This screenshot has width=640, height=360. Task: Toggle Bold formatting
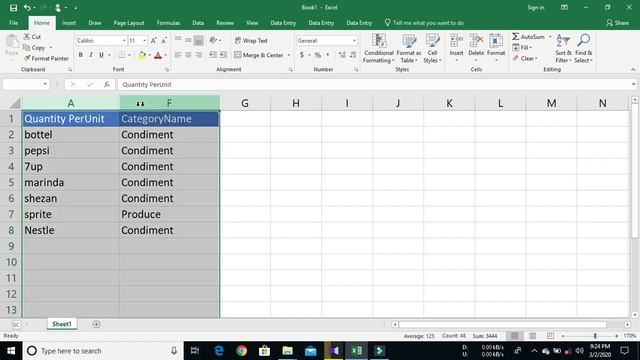click(x=80, y=55)
